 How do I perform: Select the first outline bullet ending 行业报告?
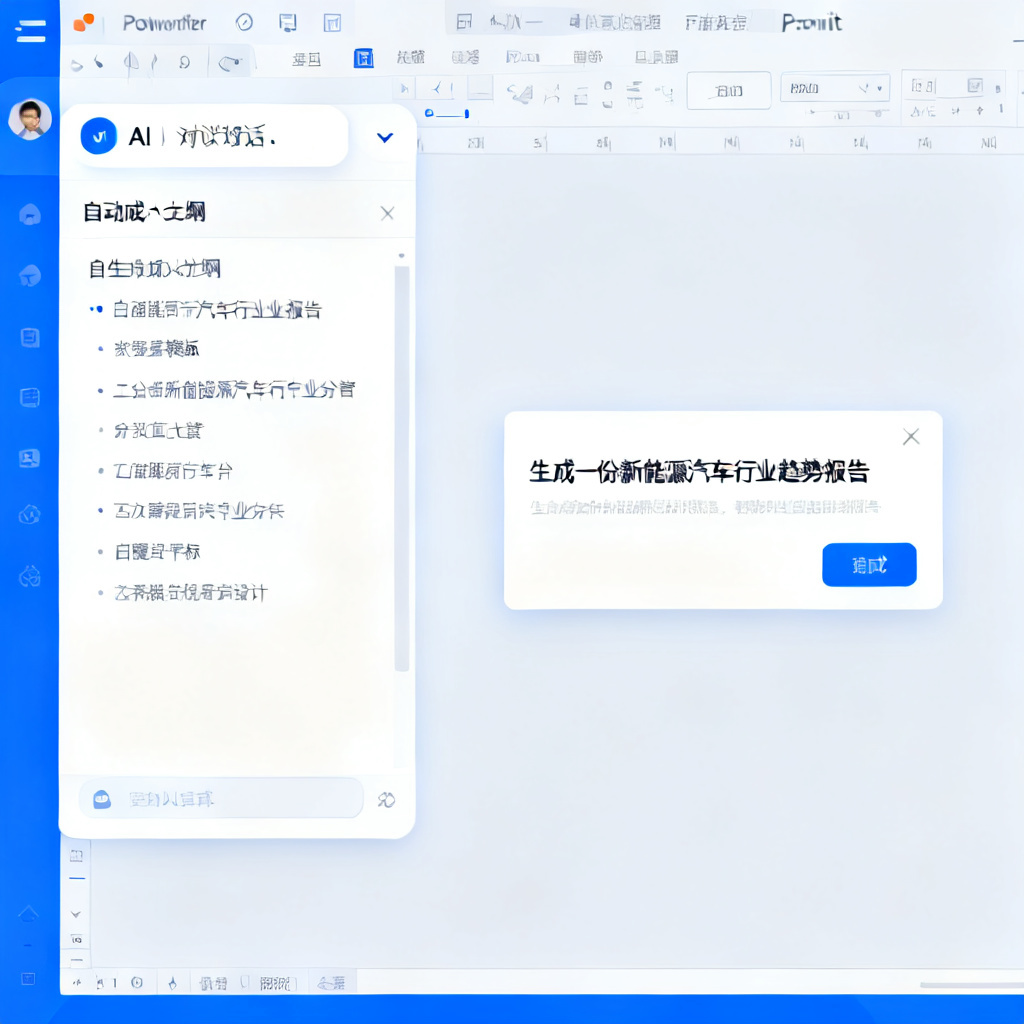point(217,310)
